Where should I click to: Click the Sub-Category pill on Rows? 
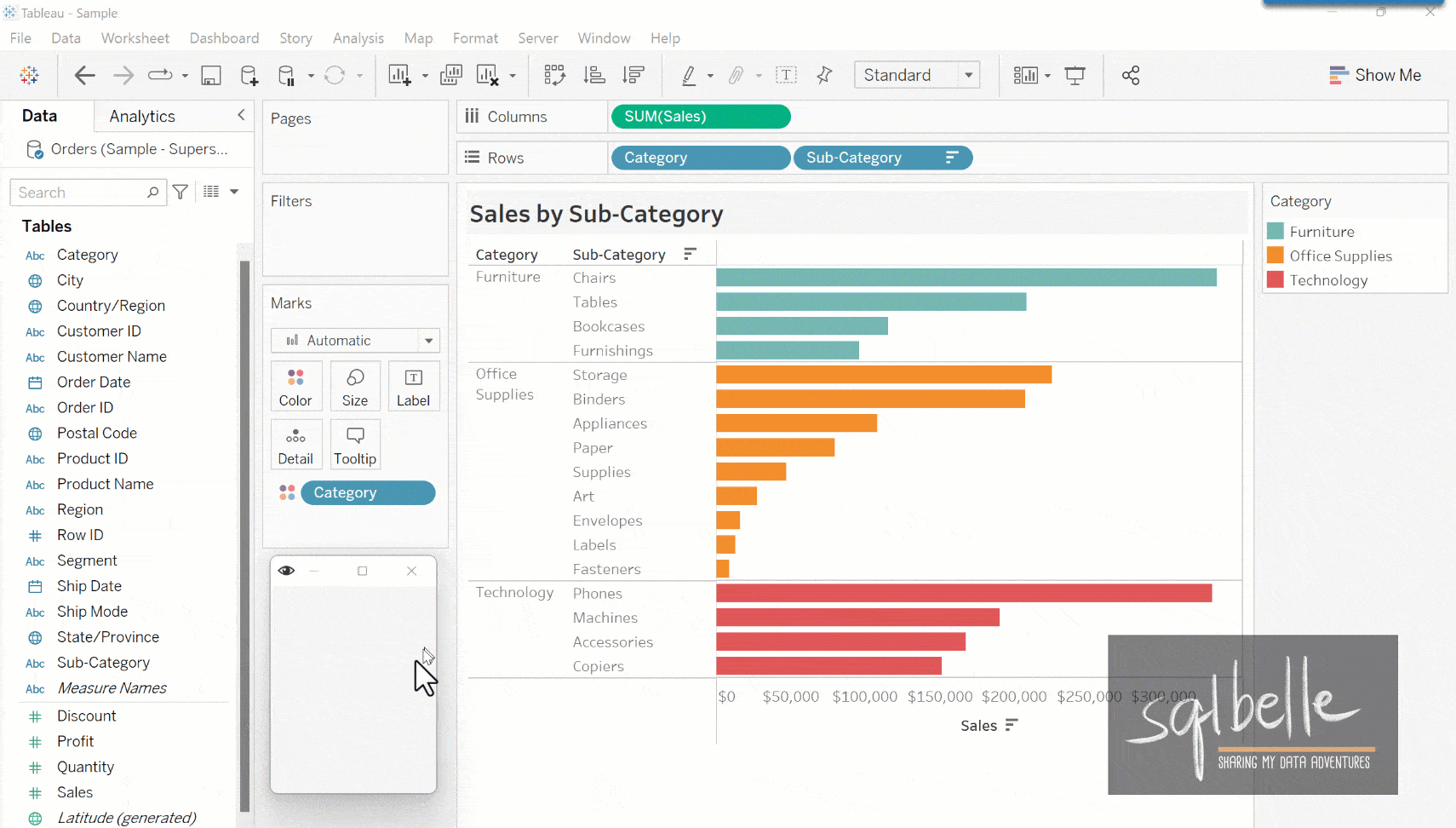click(x=883, y=158)
